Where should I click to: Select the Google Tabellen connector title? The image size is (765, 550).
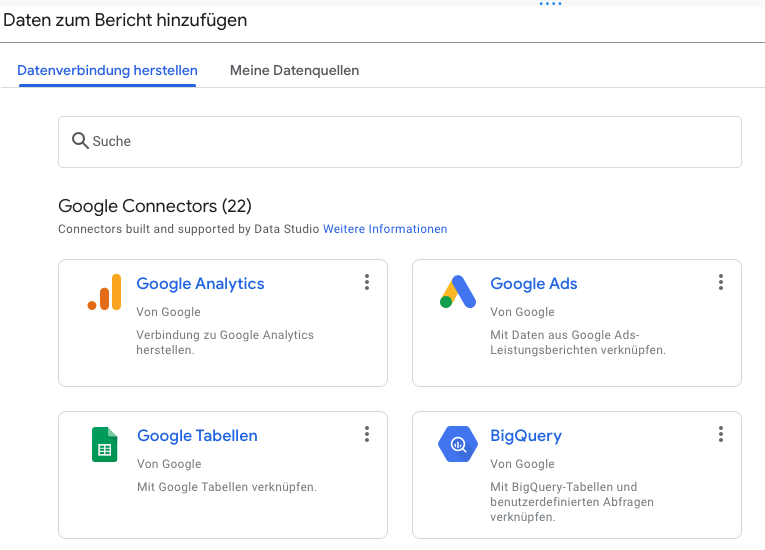197,436
